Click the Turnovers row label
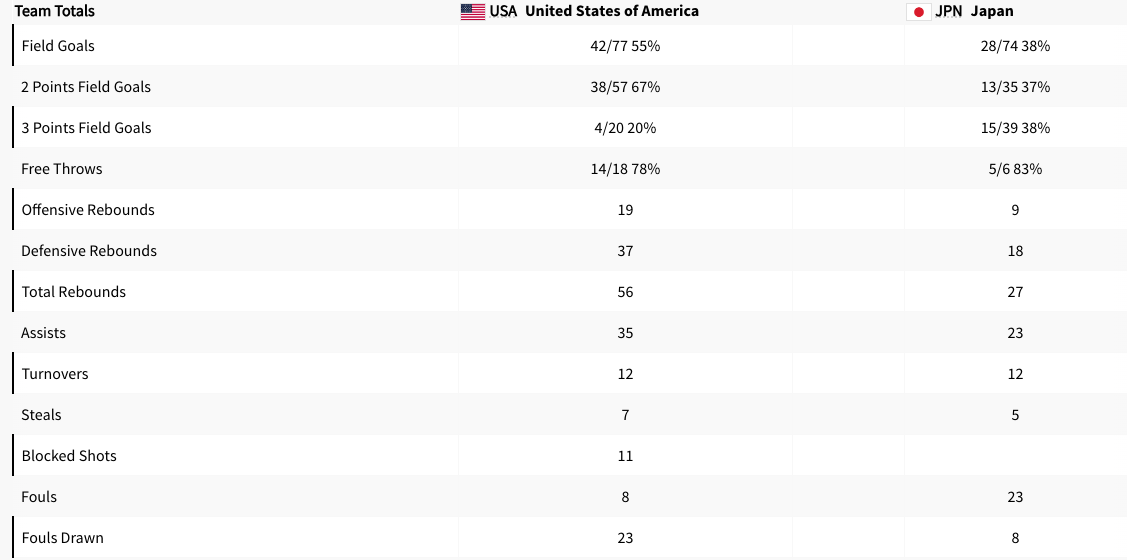Image resolution: width=1127 pixels, height=560 pixels. coord(55,374)
